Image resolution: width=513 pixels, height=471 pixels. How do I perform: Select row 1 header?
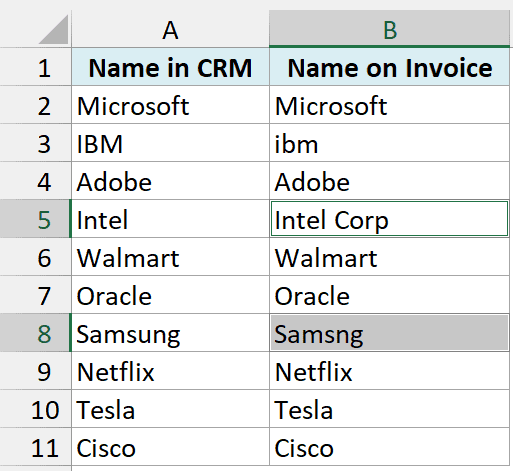click(35, 67)
